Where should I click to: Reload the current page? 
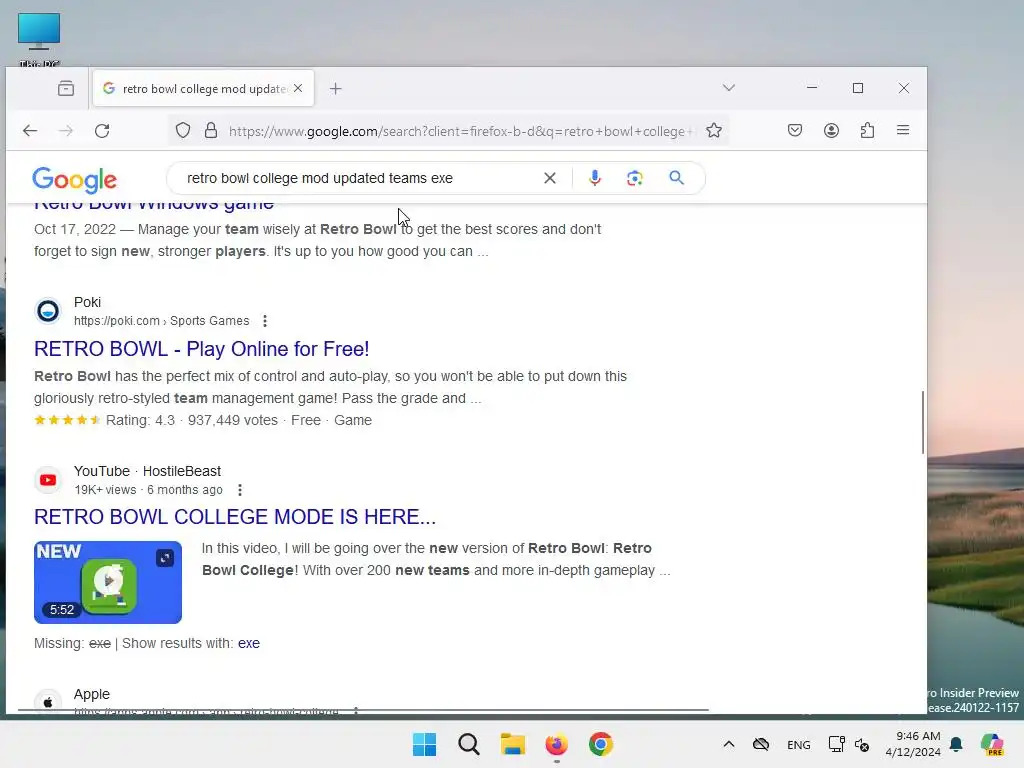click(x=102, y=131)
